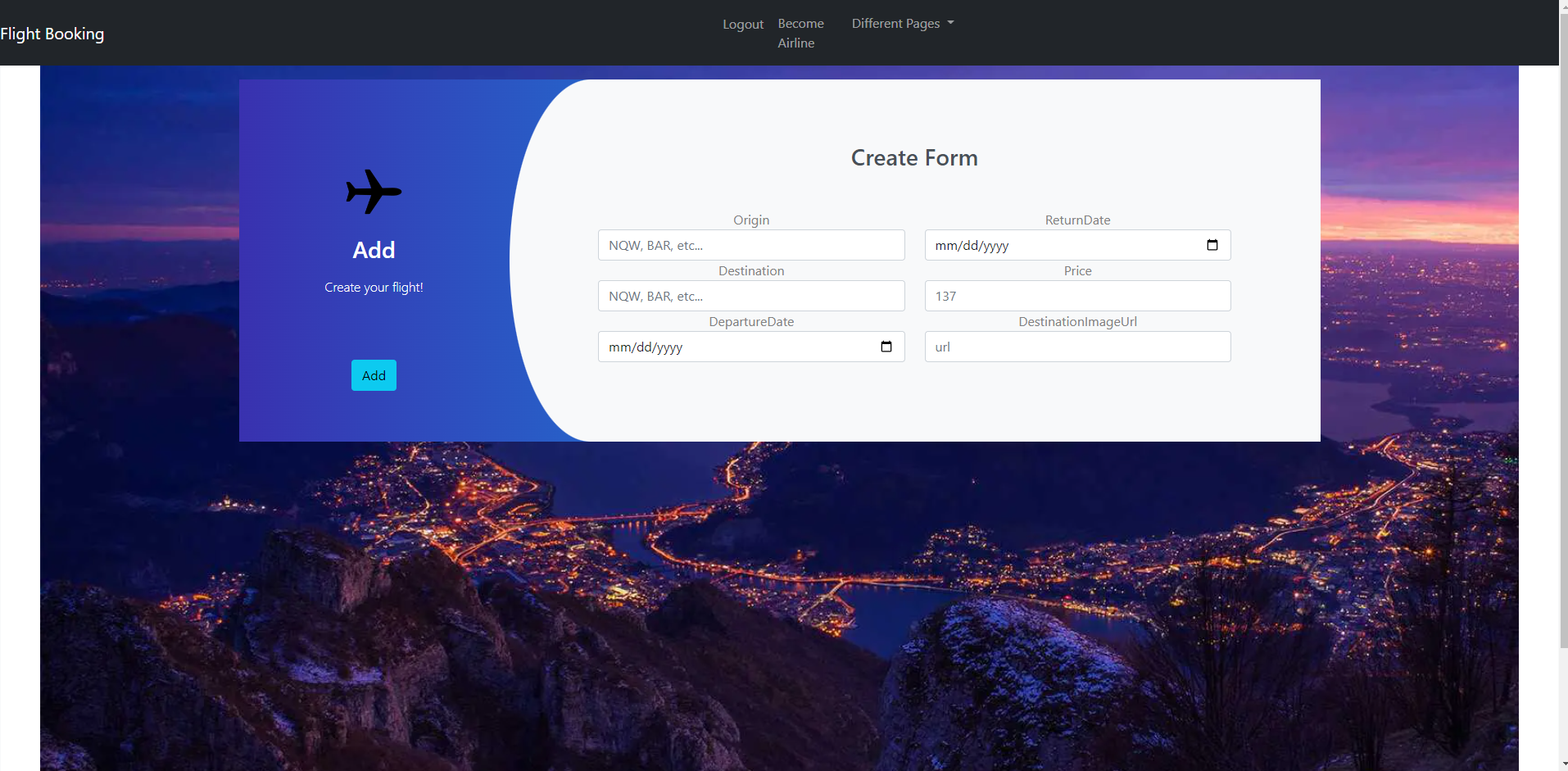The height and width of the screenshot is (771, 1568).
Task: Select the Price field showing 137
Action: pos(1076,296)
